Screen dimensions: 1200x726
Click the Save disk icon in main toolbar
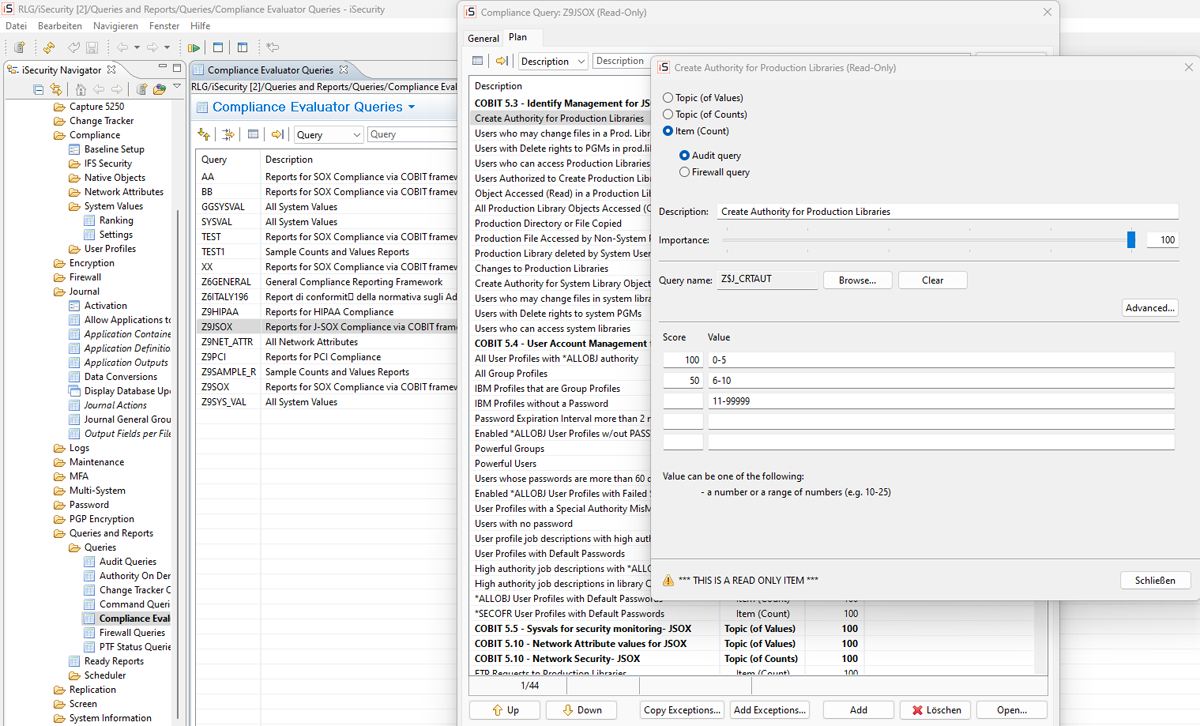pyautogui.click(x=92, y=47)
